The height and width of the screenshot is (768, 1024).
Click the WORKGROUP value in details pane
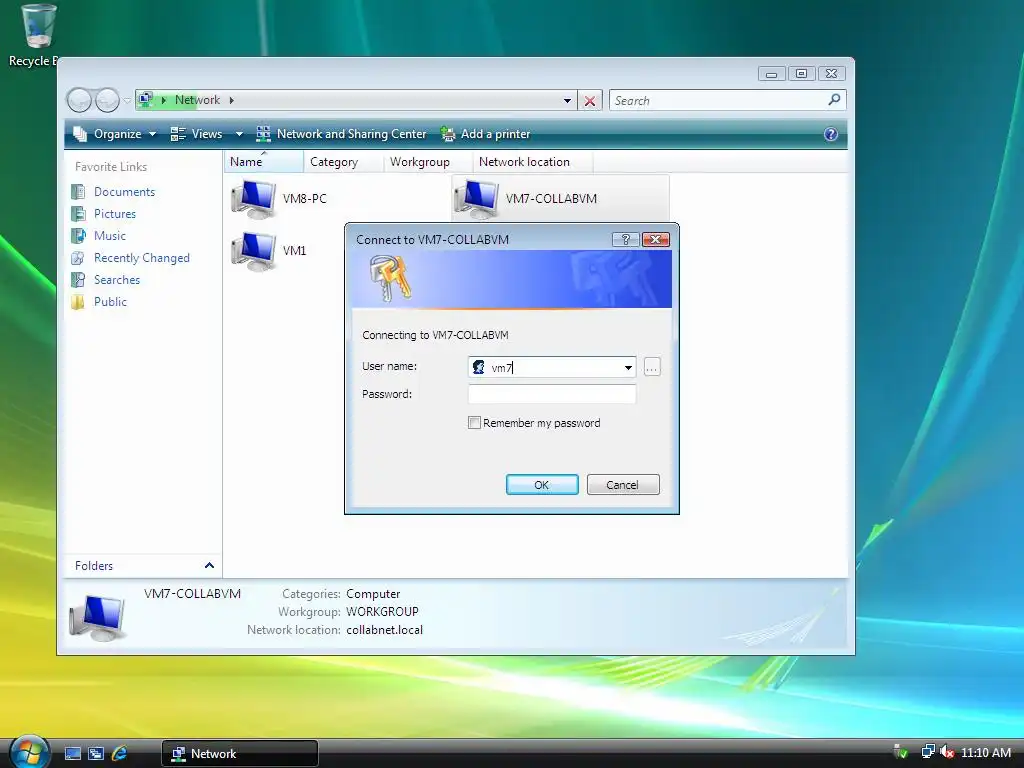(x=382, y=612)
